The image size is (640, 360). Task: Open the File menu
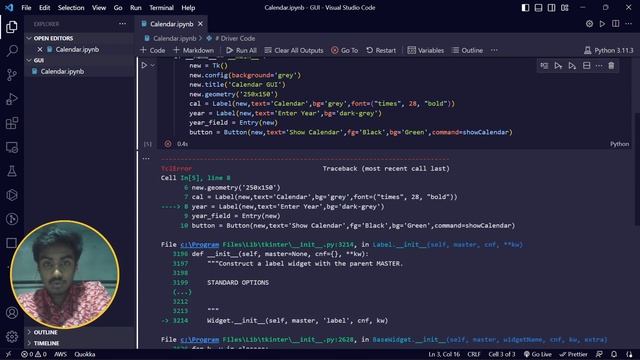[26, 8]
